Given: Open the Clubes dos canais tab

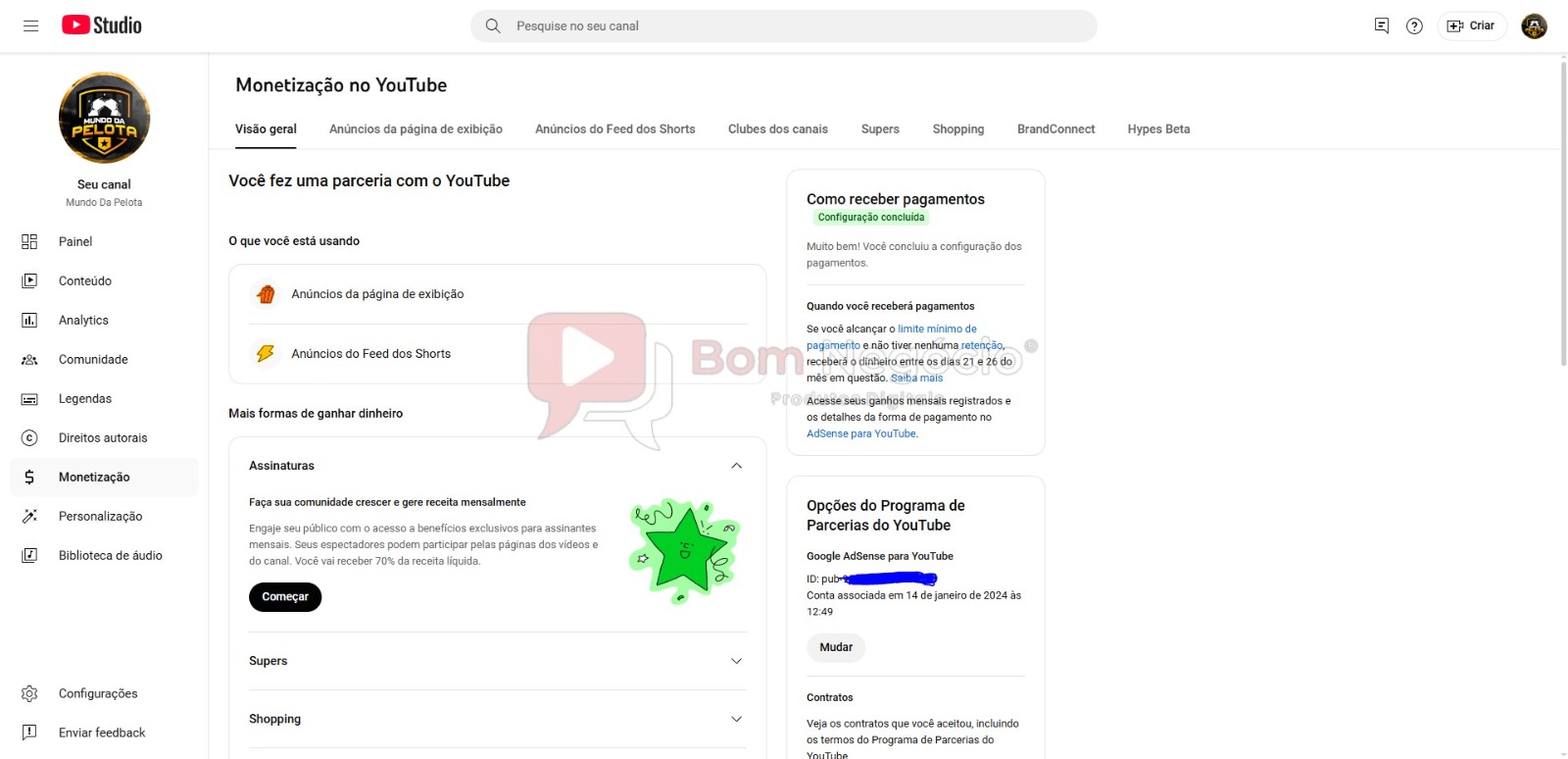Looking at the screenshot, I should pyautogui.click(x=778, y=129).
